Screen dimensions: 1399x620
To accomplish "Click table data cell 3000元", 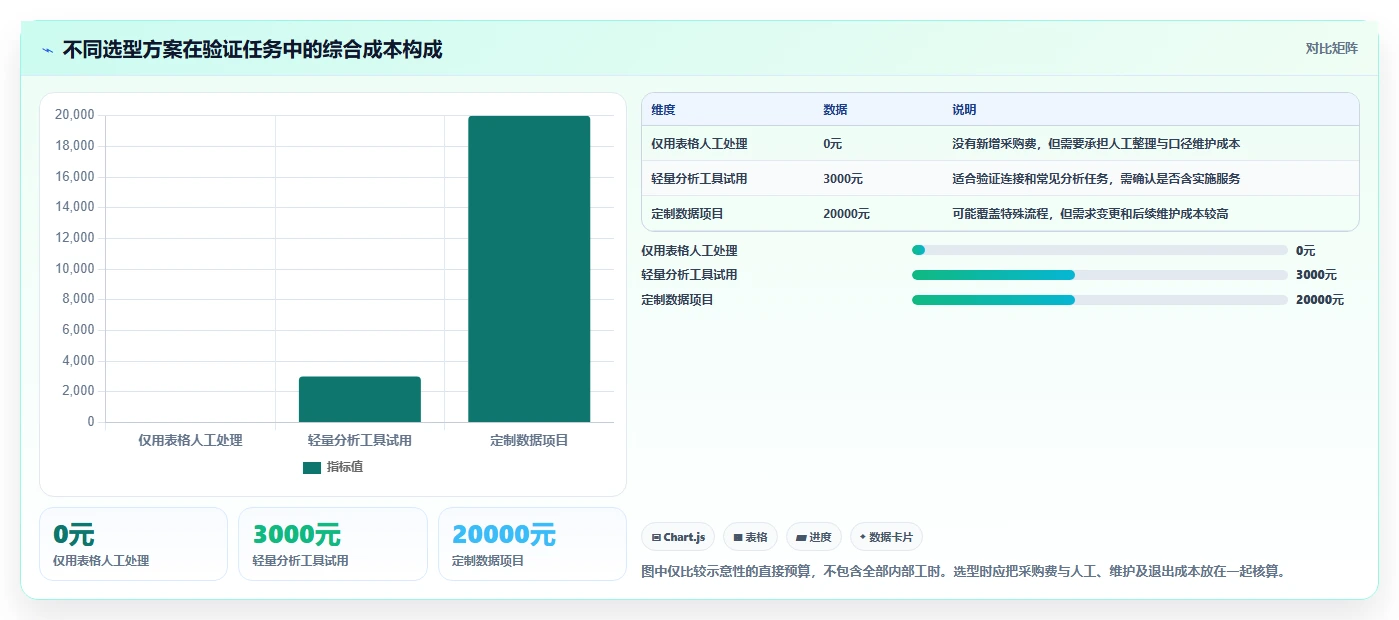I will 843,179.
